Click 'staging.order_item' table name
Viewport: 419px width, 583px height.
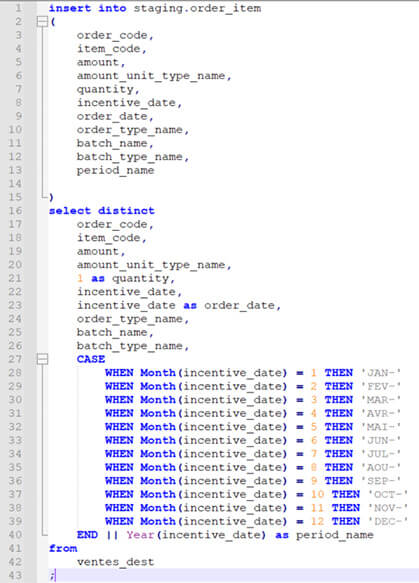coord(197,8)
